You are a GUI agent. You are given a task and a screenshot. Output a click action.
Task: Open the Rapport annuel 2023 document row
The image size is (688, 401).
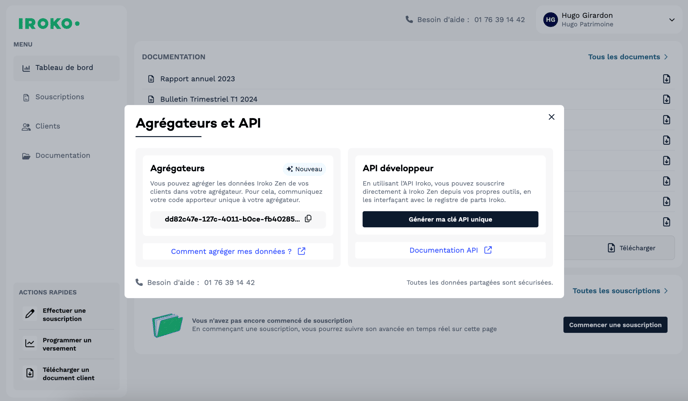pyautogui.click(x=408, y=79)
